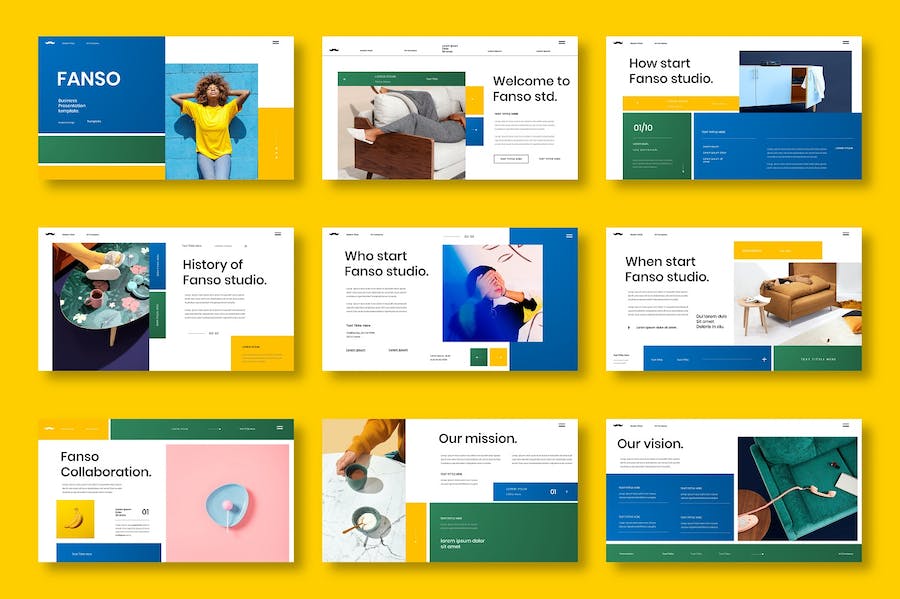
Task: Open hamburger menu on History of Fanso slide
Action: point(278,234)
